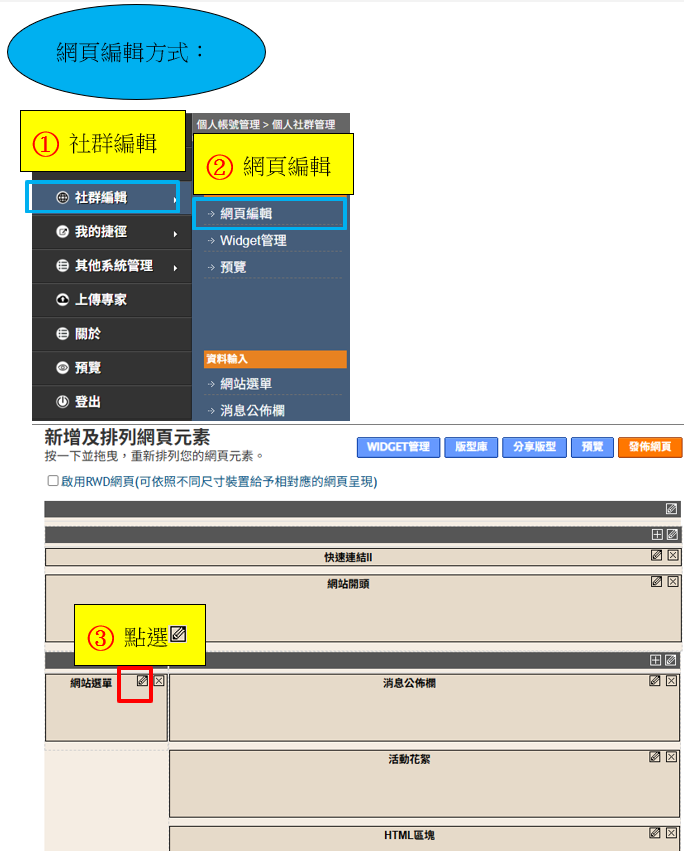684x854 pixels.
Task: Edit the 快速連結II block
Action: point(657,556)
